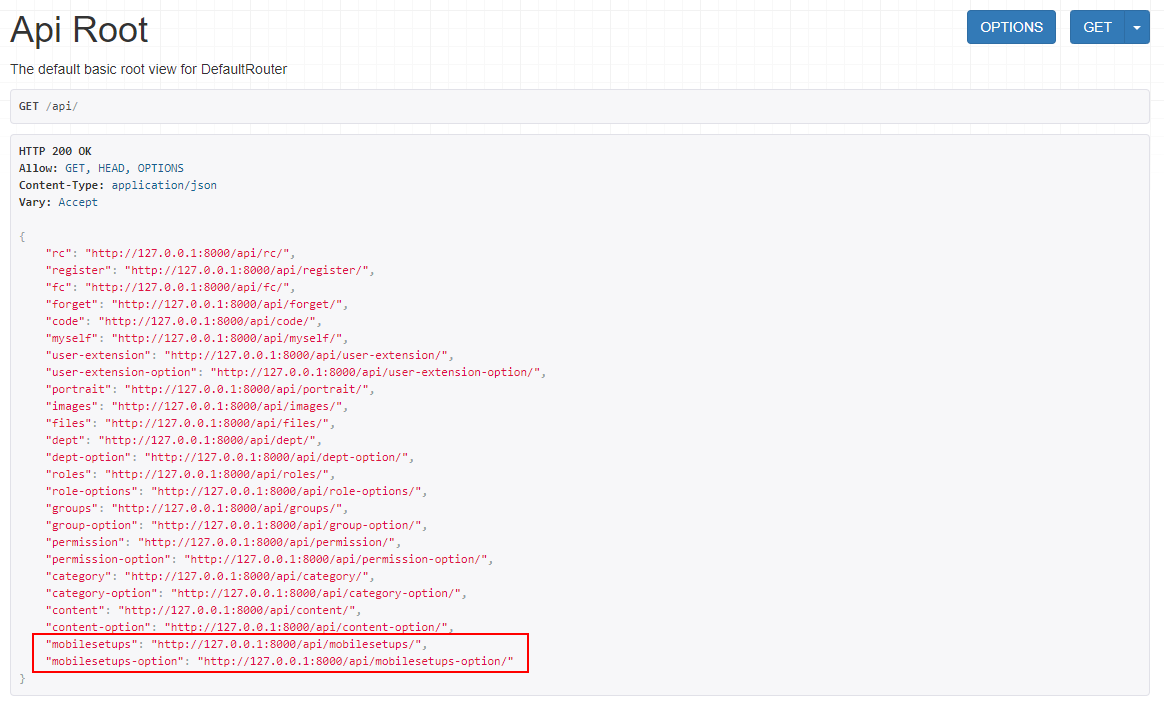This screenshot has height=707, width=1164.
Task: Follow the api/files/ URL
Action: (x=222, y=423)
